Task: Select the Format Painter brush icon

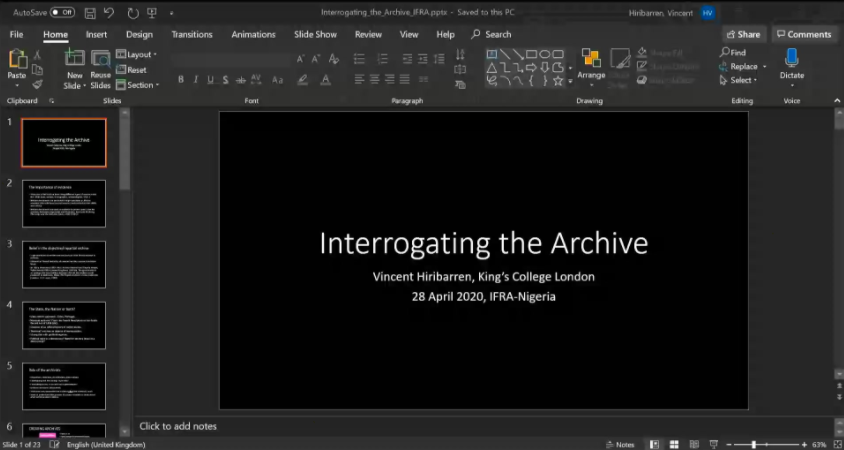Action: click(x=37, y=84)
